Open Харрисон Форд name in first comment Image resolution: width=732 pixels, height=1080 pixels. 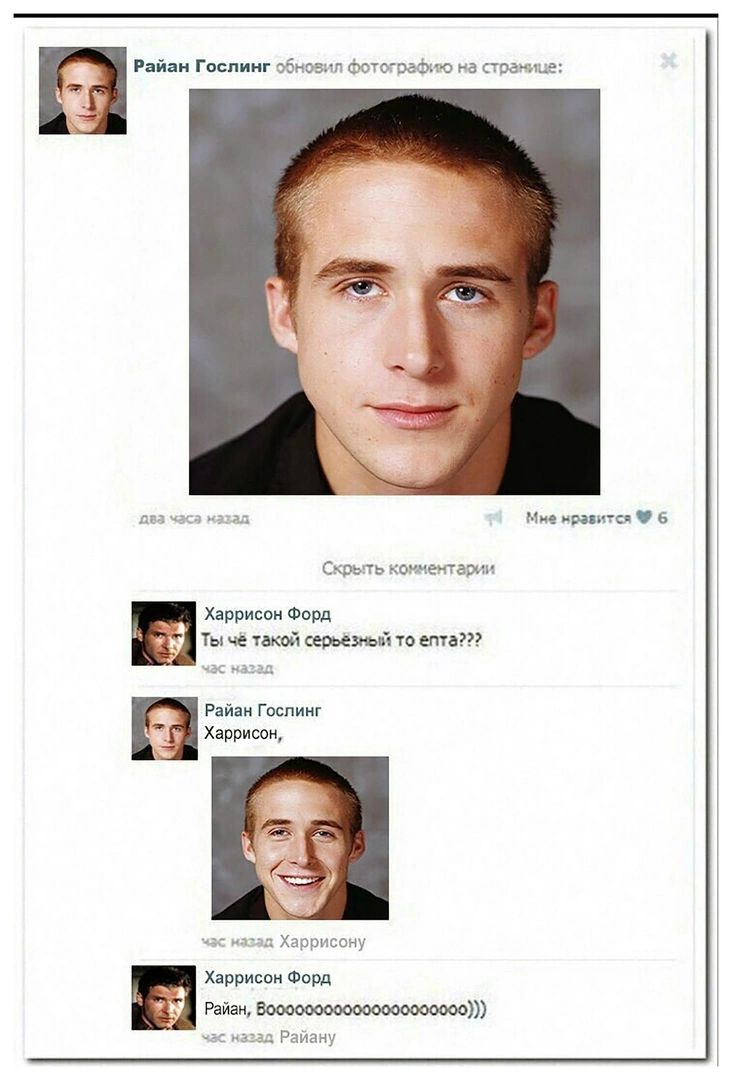(268, 613)
